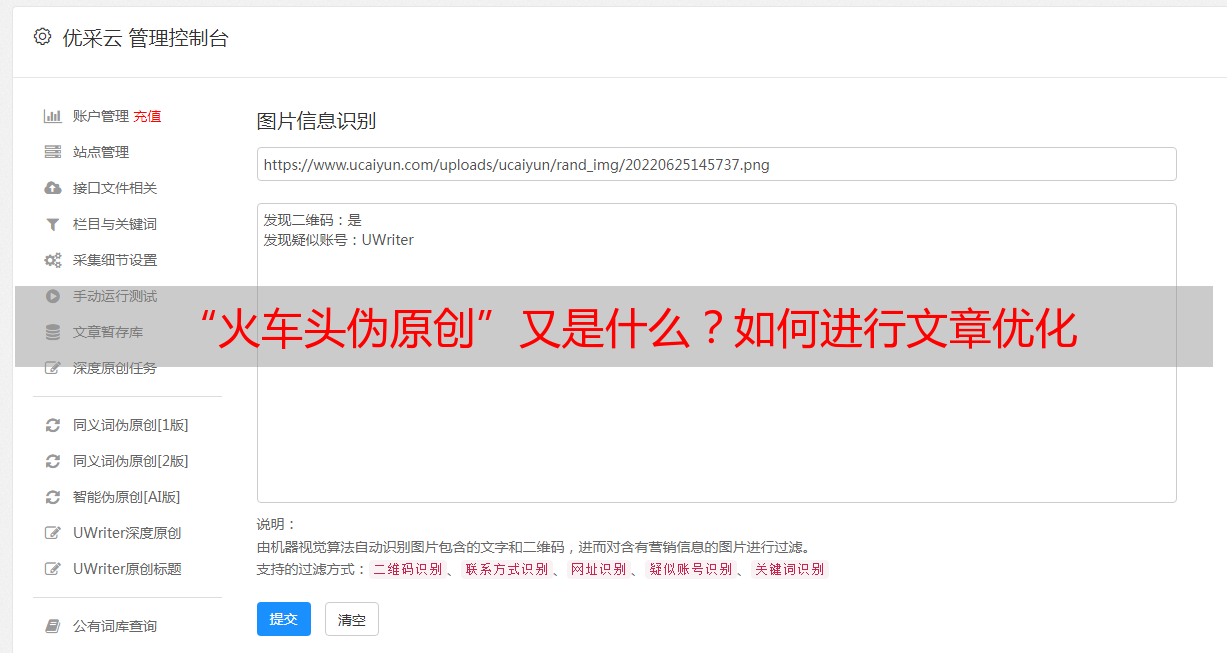Click the cloud upload icon for 接口文件相关
The width and height of the screenshot is (1227, 653).
(x=53, y=188)
